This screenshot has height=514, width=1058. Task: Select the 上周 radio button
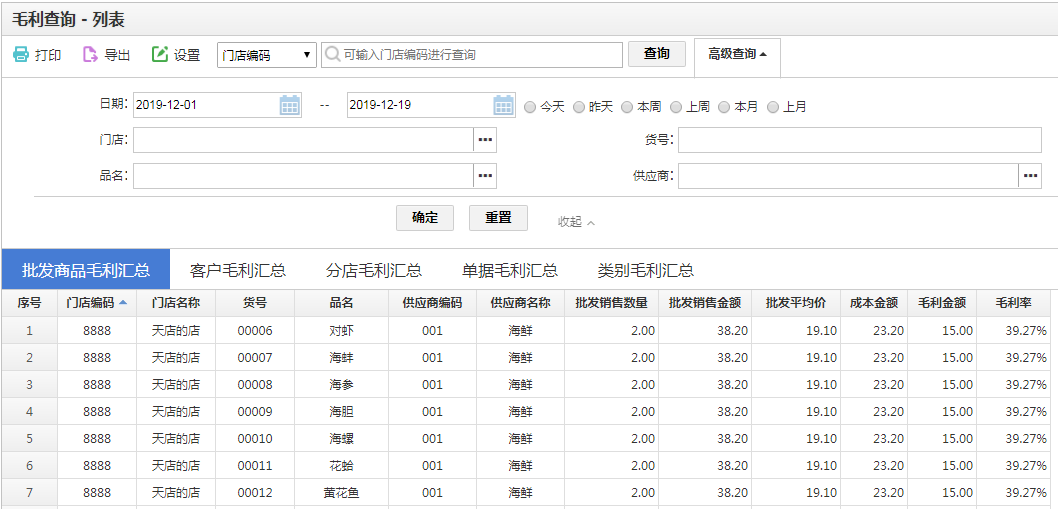pos(675,107)
